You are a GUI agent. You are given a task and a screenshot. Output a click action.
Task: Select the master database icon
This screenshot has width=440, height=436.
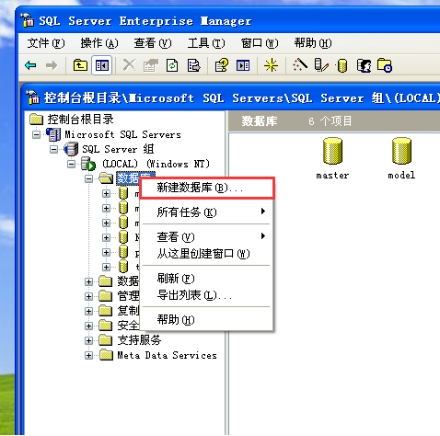pyautogui.click(x=333, y=151)
